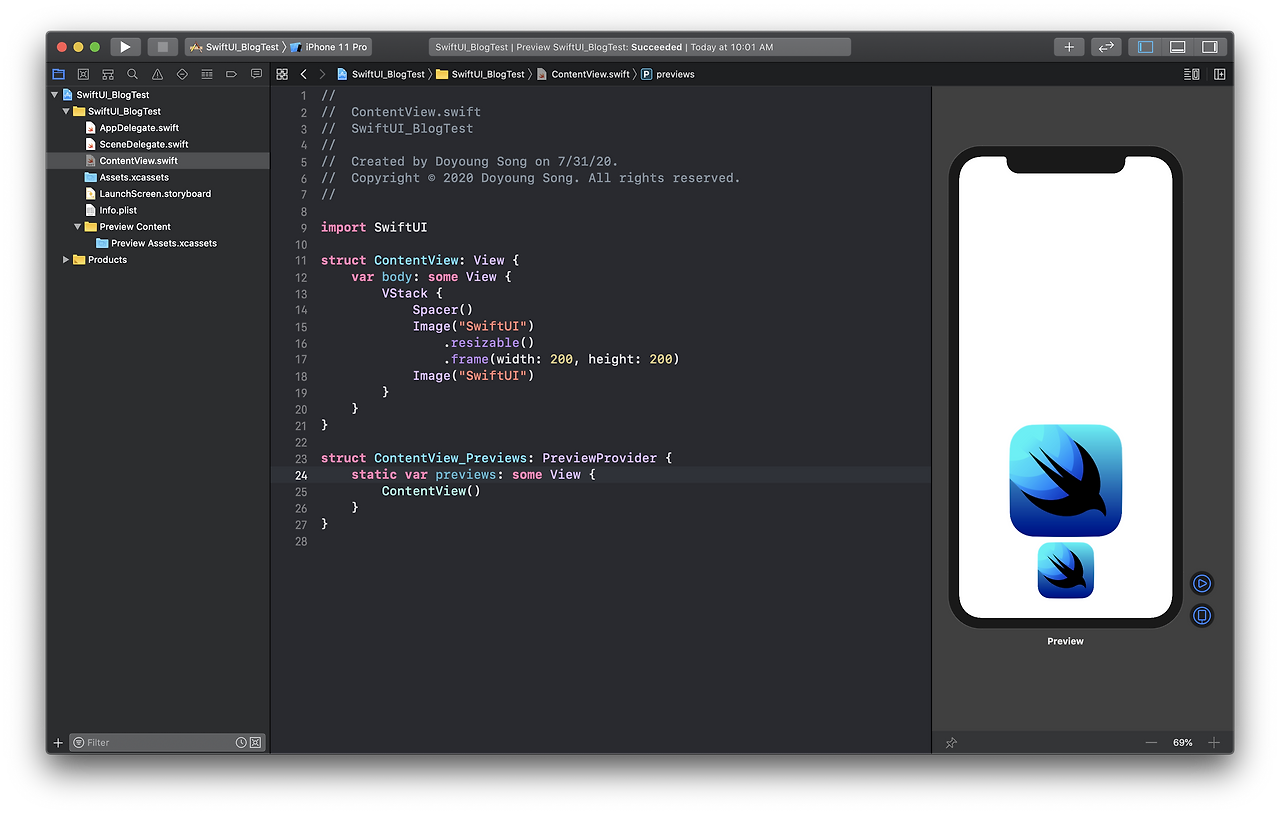Toggle the right inspector panel
1280x815 pixels.
1210,47
